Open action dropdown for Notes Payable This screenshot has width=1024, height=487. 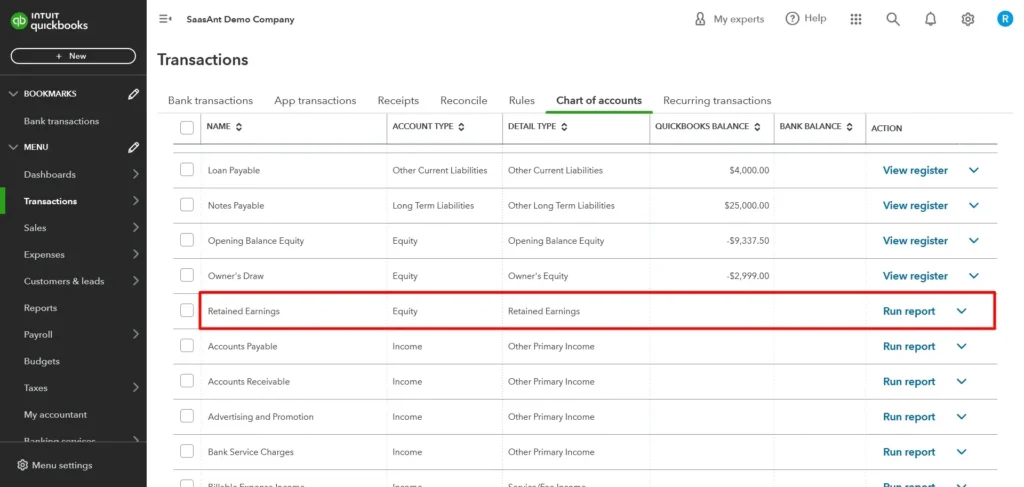974,206
